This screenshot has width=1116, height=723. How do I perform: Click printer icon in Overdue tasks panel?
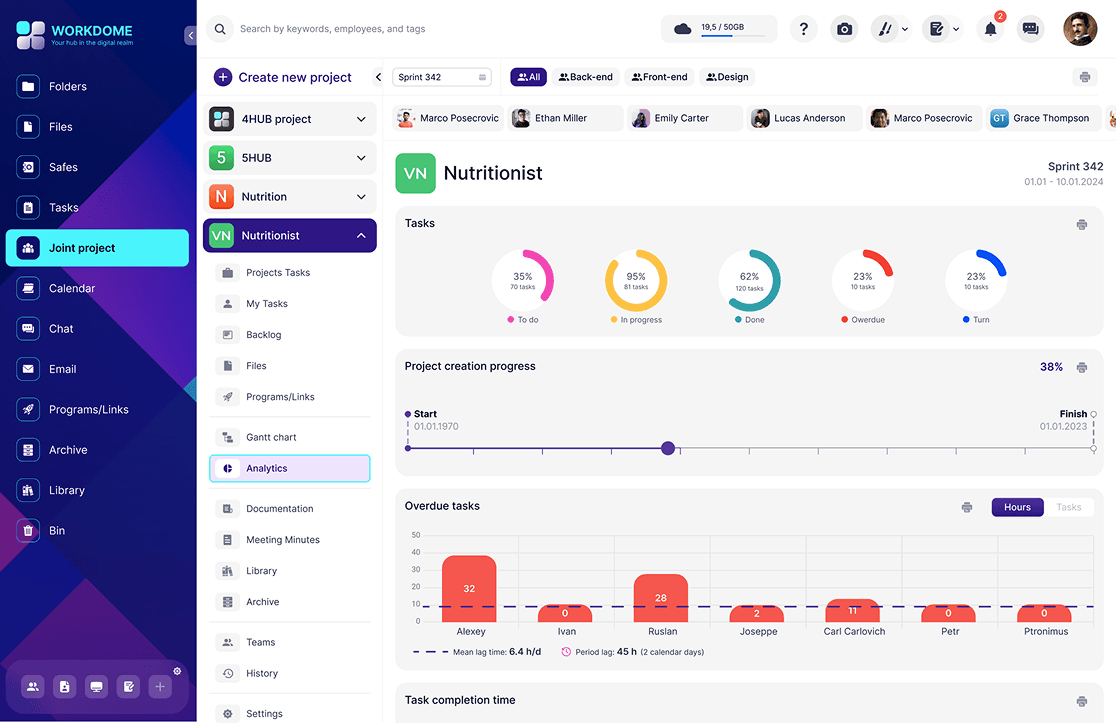pos(967,507)
